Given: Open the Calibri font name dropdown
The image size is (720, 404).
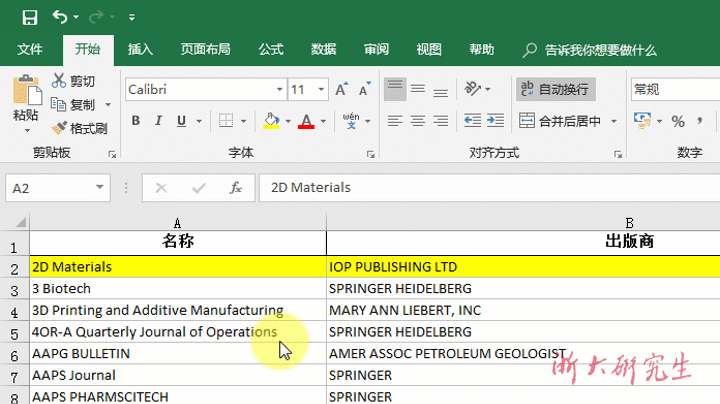Looking at the screenshot, I should click(x=279, y=90).
